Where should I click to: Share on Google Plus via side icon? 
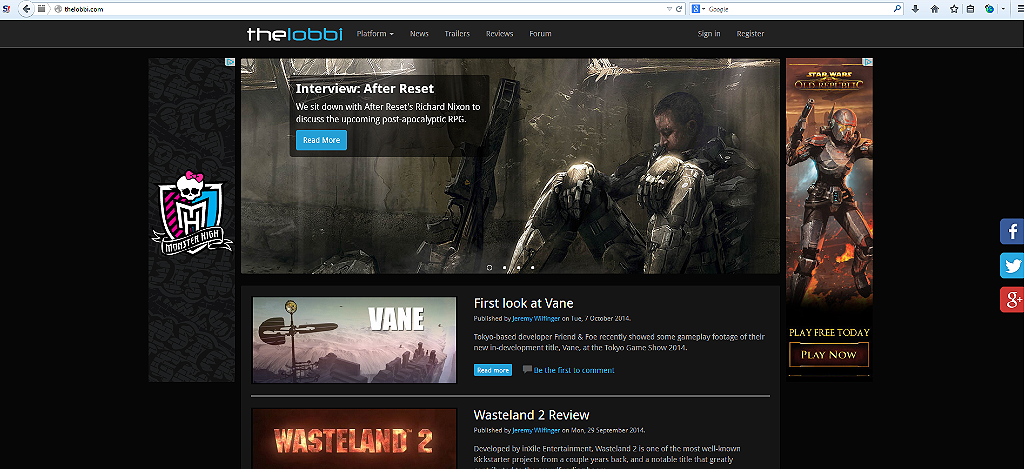click(x=1012, y=299)
